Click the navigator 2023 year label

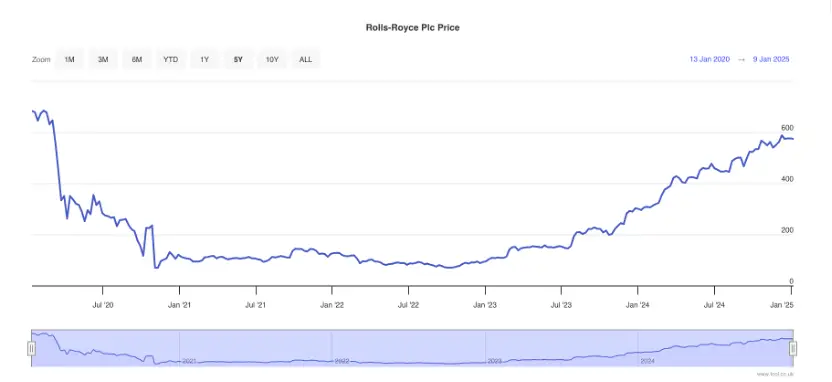click(495, 361)
